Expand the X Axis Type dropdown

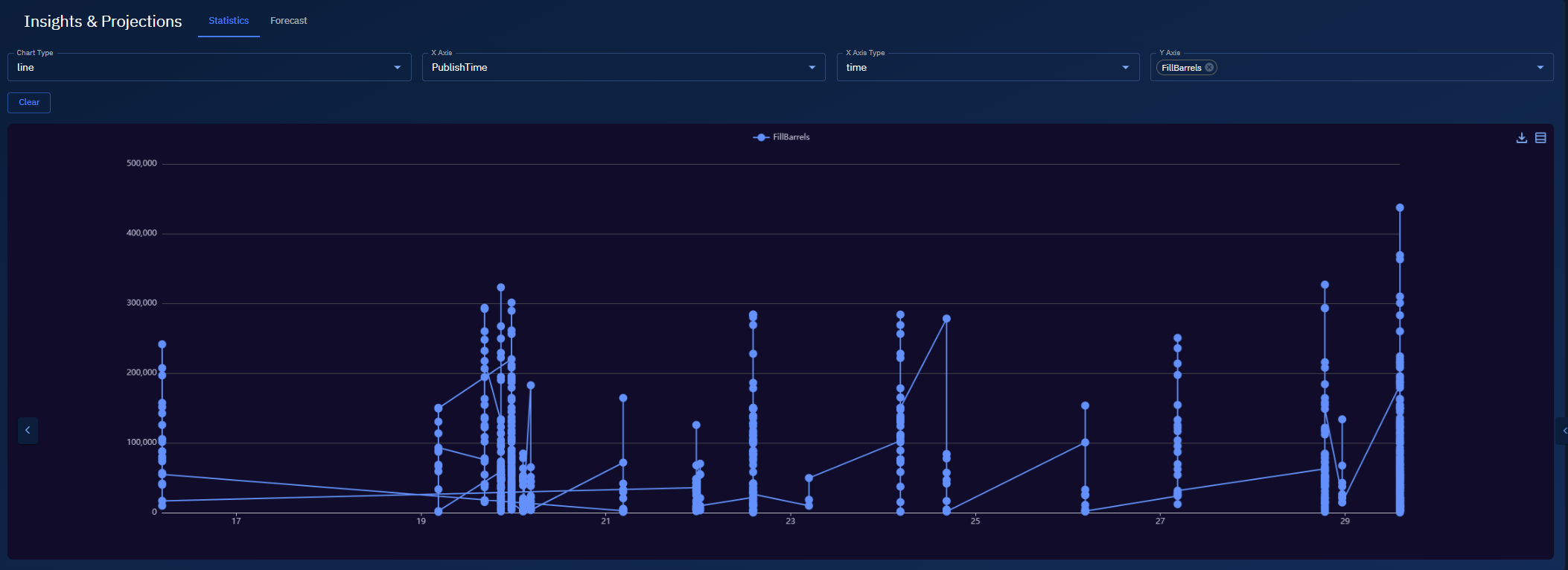(1125, 68)
